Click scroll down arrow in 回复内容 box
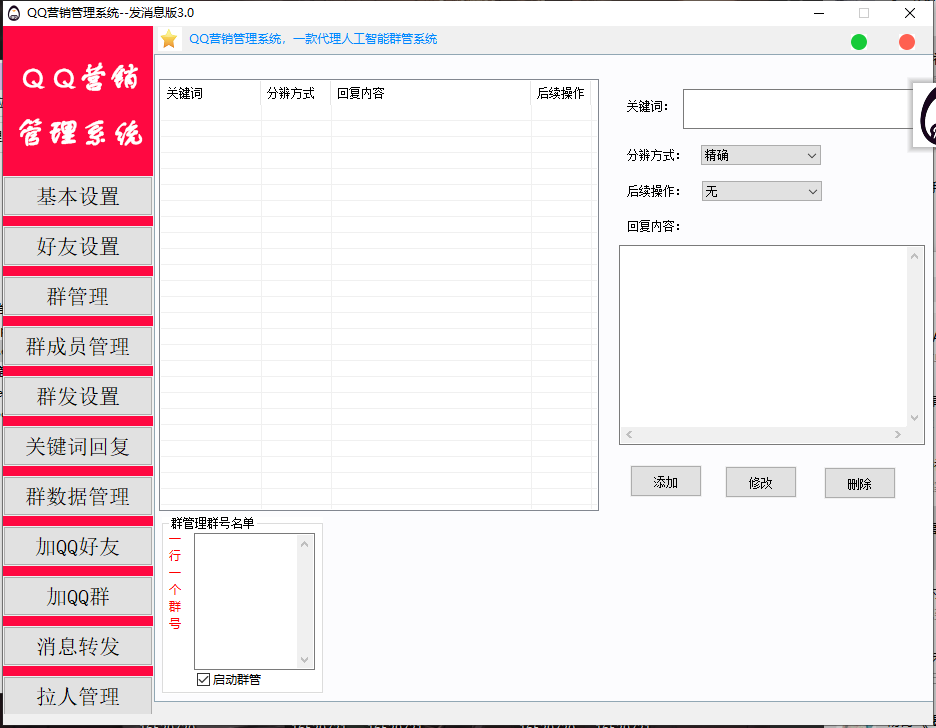 pyautogui.click(x=915, y=418)
